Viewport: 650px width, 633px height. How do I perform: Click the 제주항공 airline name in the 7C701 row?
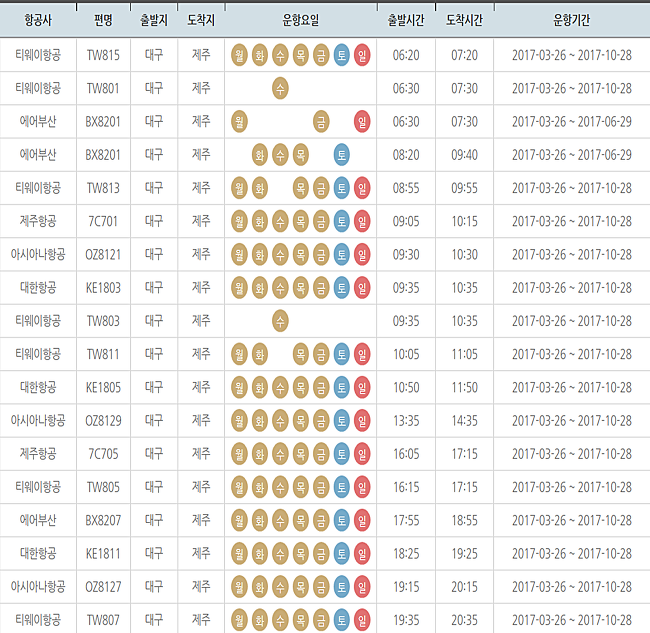point(38,221)
